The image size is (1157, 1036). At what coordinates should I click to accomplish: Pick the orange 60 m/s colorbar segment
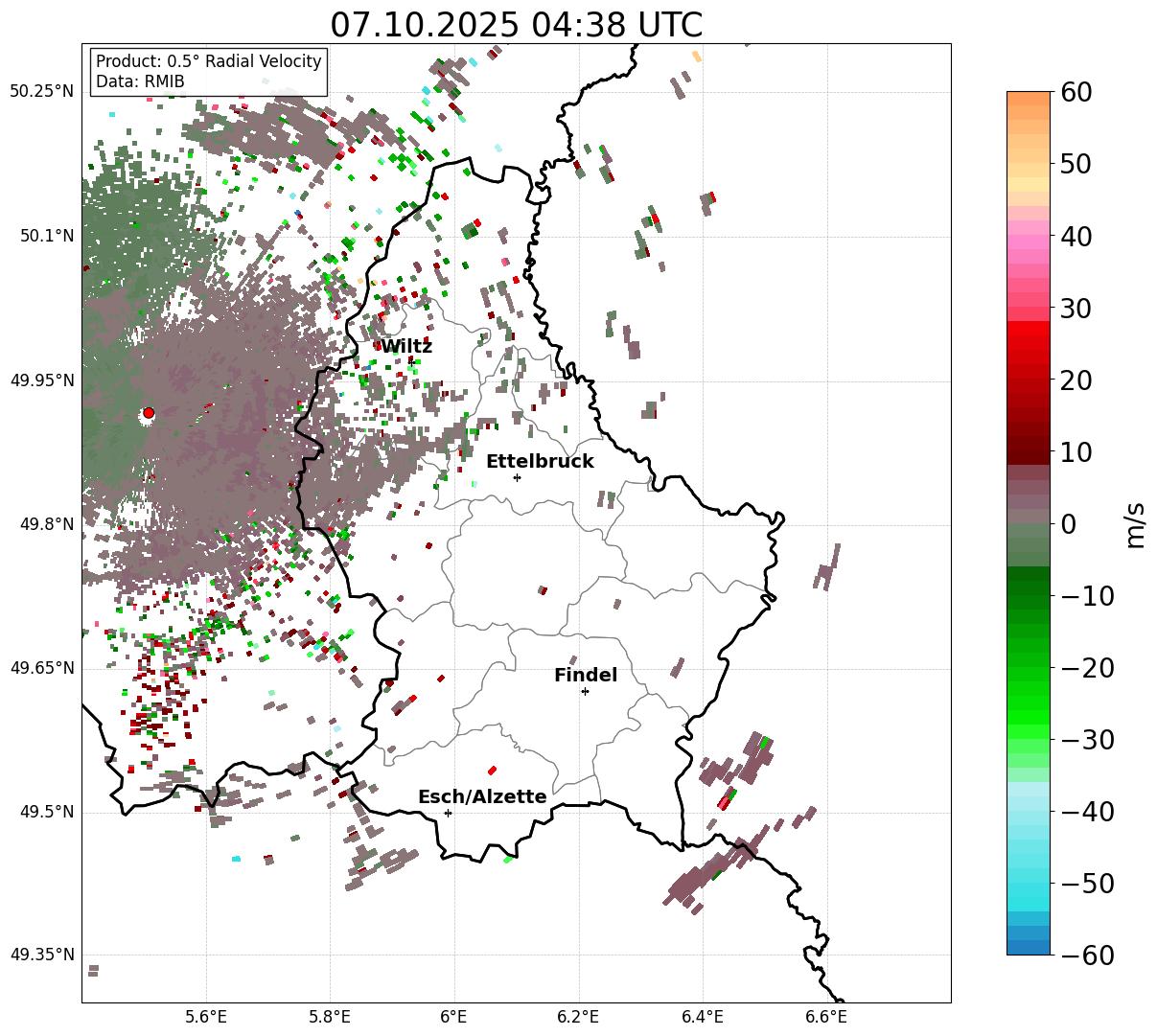pyautogui.click(x=1029, y=99)
